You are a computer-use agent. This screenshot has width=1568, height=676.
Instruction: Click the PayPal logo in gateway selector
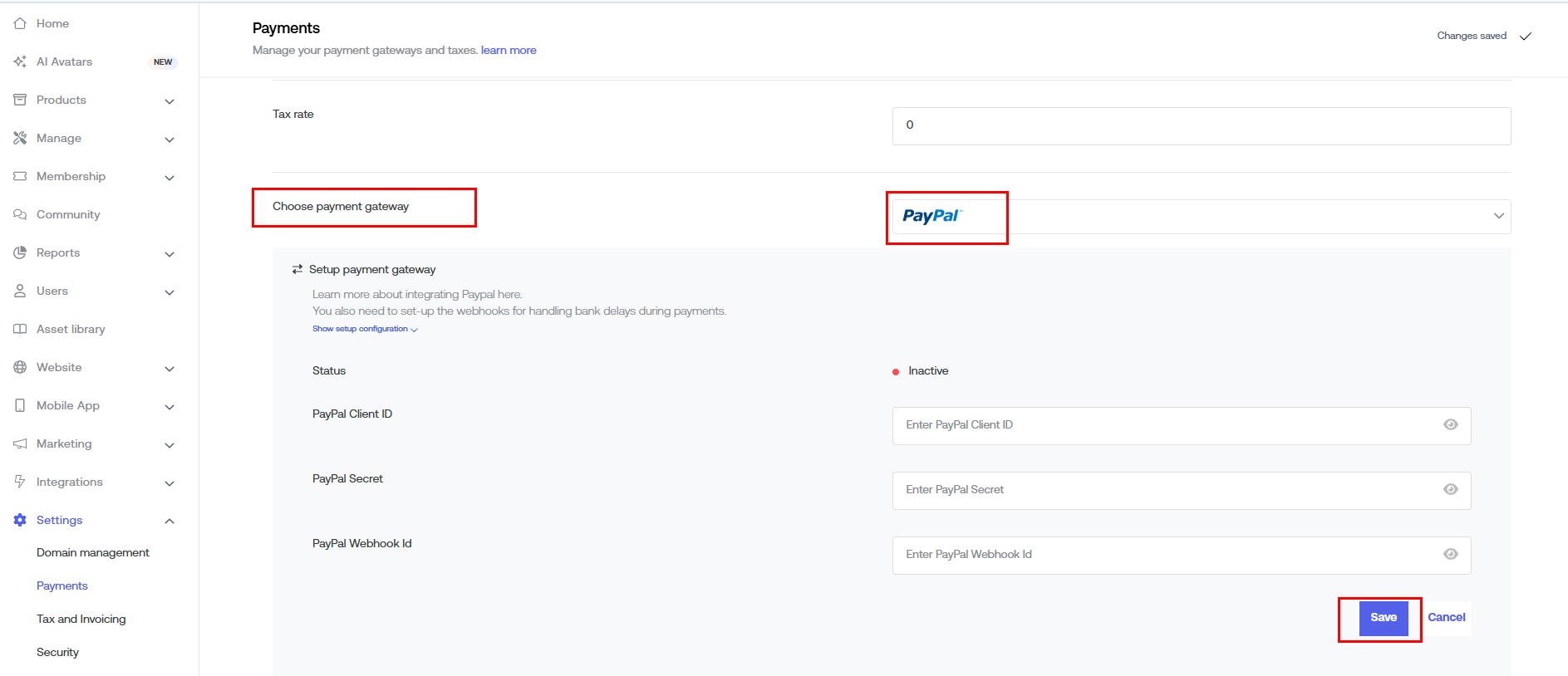pos(932,216)
